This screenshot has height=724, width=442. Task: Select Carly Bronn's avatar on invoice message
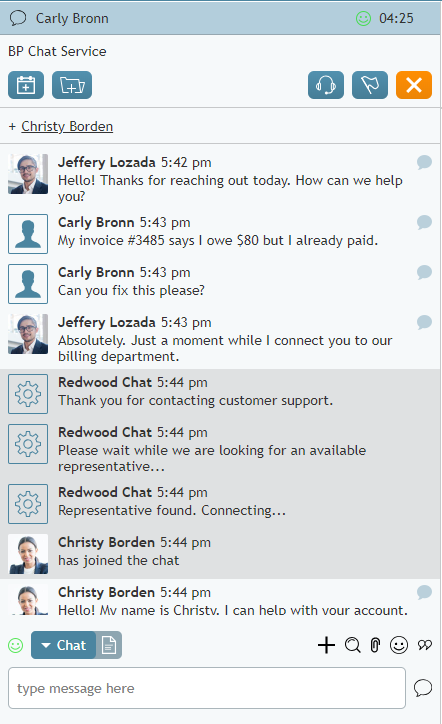(x=28, y=234)
